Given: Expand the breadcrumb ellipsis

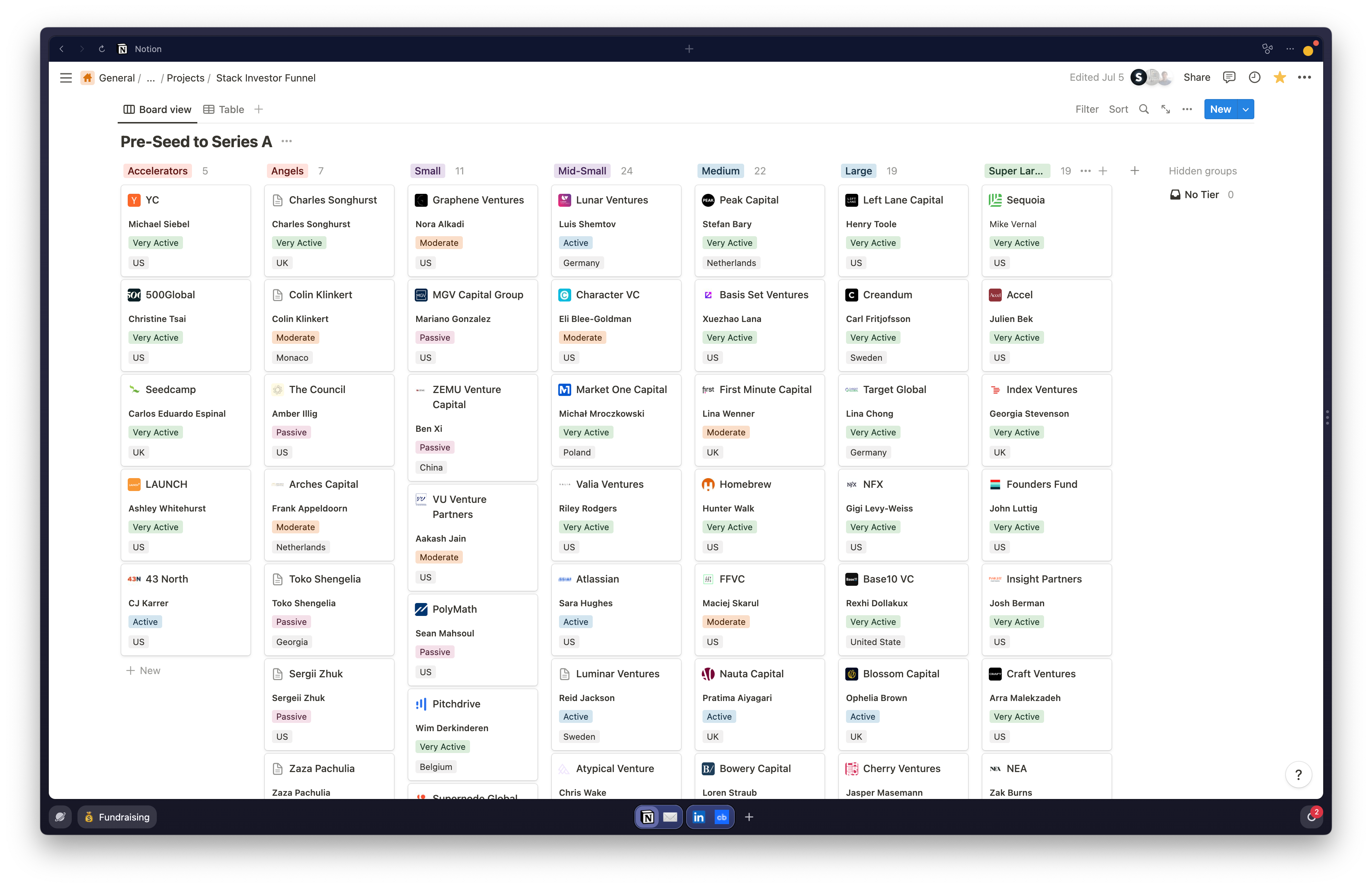Looking at the screenshot, I should pos(150,78).
